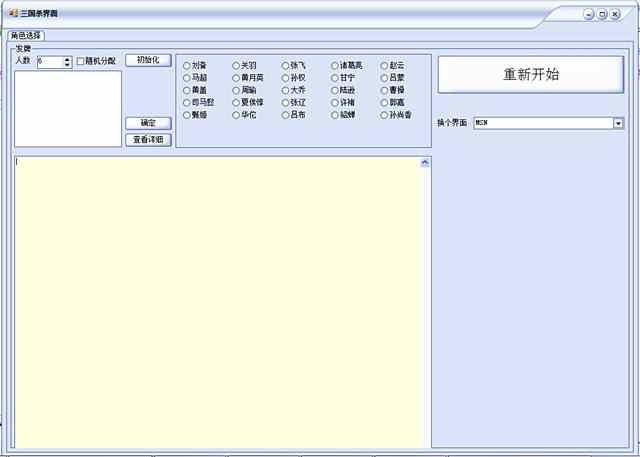Click the text area scroll-up arrow
The image size is (640, 457).
pyautogui.click(x=425, y=162)
